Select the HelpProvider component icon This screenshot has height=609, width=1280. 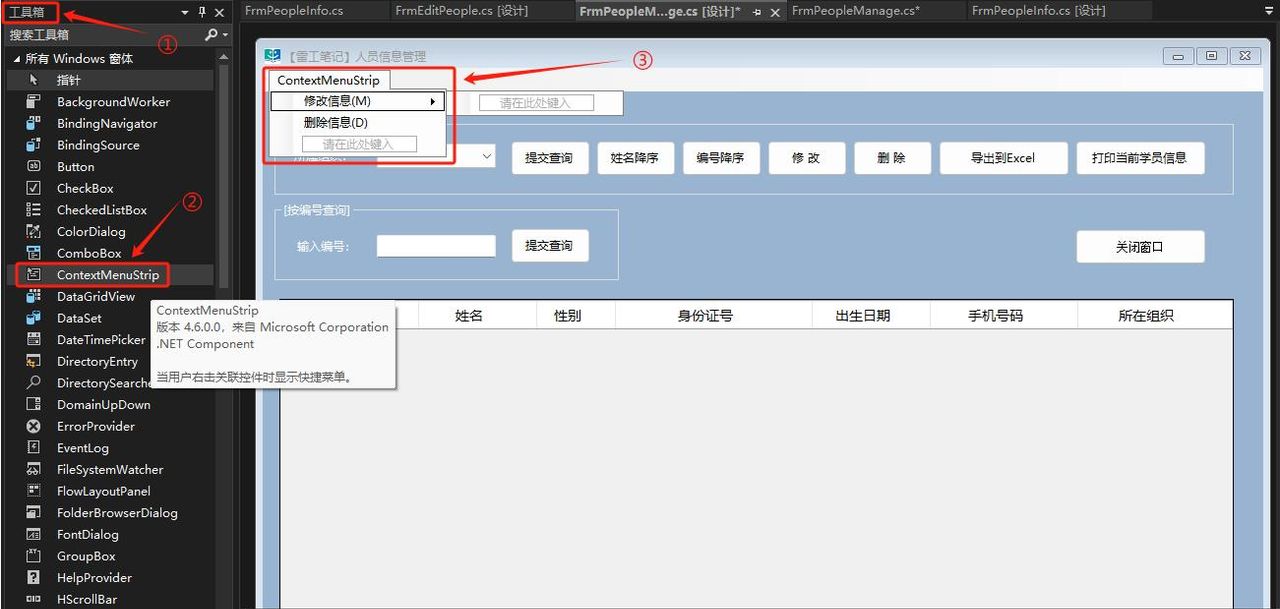(x=34, y=578)
